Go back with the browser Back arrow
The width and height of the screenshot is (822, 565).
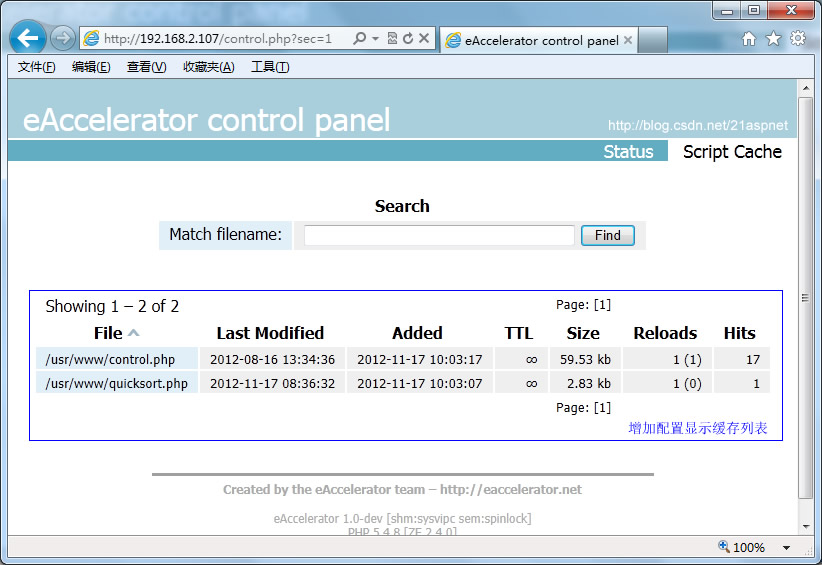[28, 38]
